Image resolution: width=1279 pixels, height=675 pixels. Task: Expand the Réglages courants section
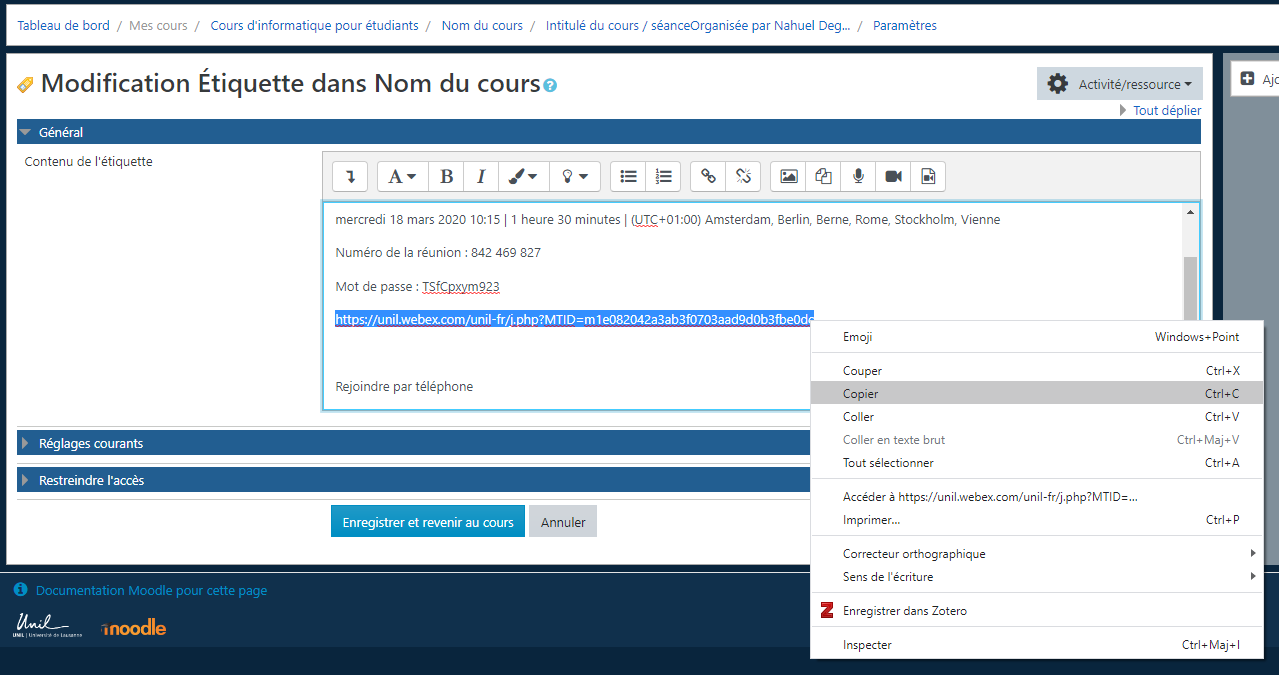point(91,443)
